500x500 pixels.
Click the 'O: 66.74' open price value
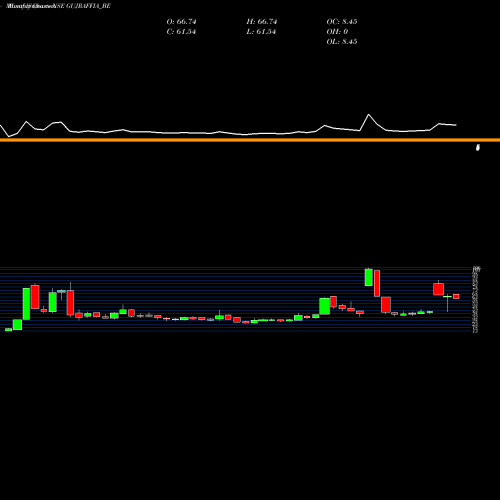coord(181,22)
